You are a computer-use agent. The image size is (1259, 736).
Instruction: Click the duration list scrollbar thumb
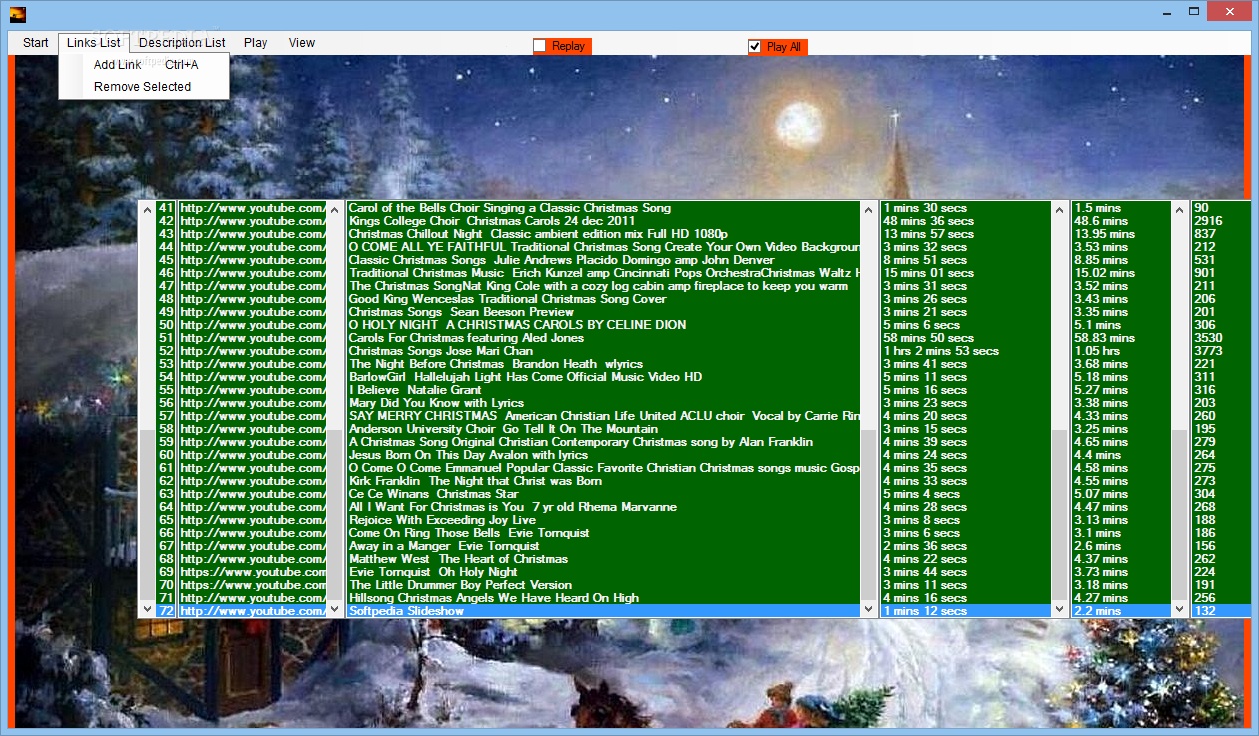click(1060, 515)
